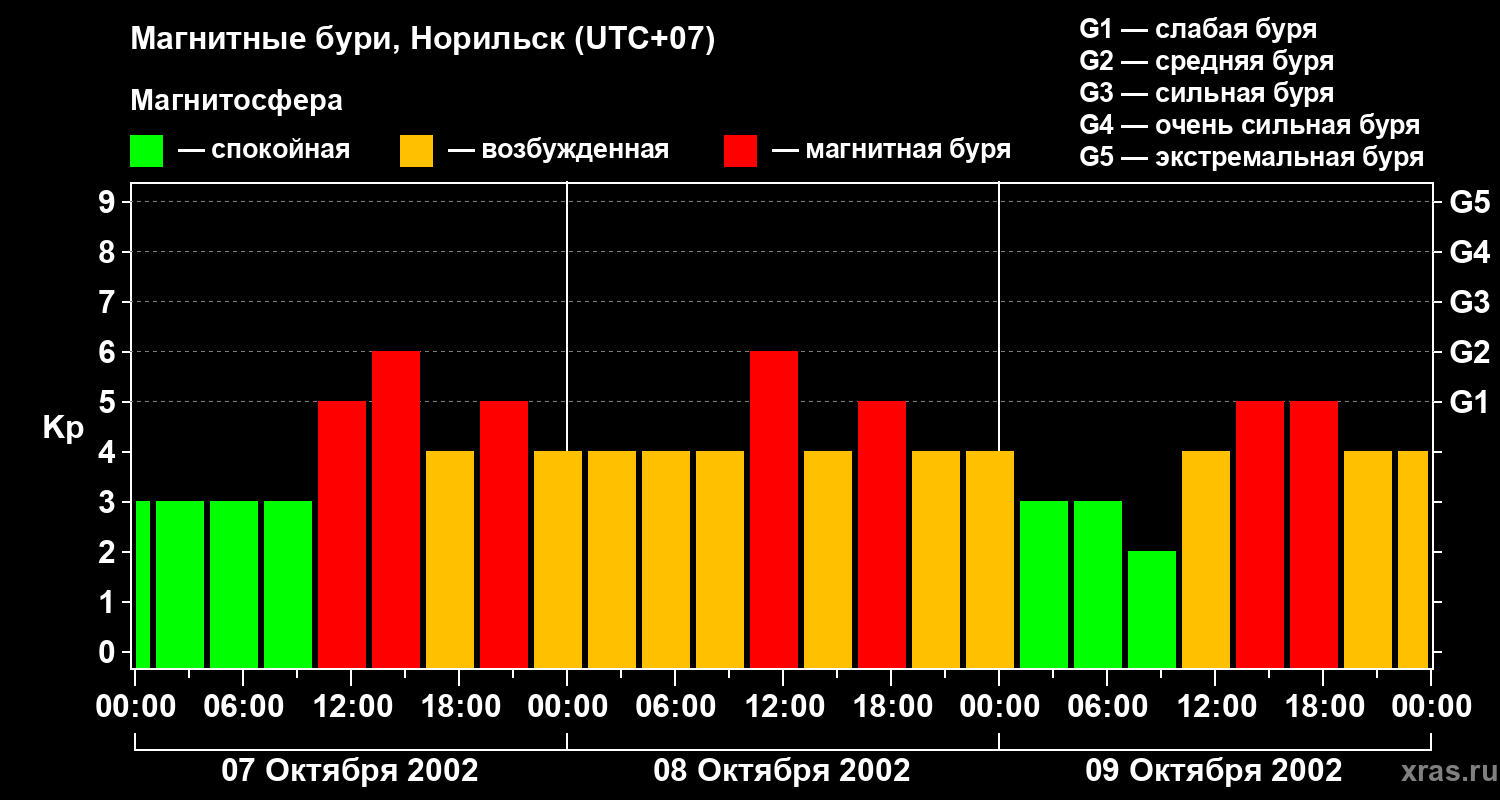Click the 'G4 — очень сильная буря' legend line

tap(1250, 125)
